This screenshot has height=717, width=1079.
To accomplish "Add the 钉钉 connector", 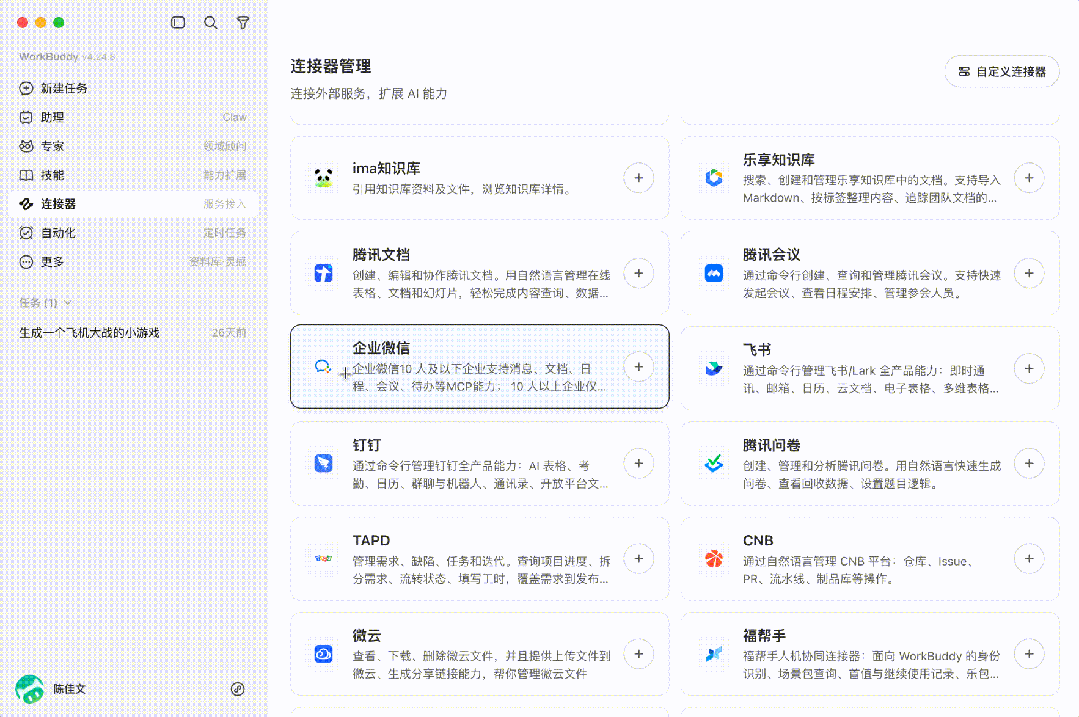I will pyautogui.click(x=639, y=463).
